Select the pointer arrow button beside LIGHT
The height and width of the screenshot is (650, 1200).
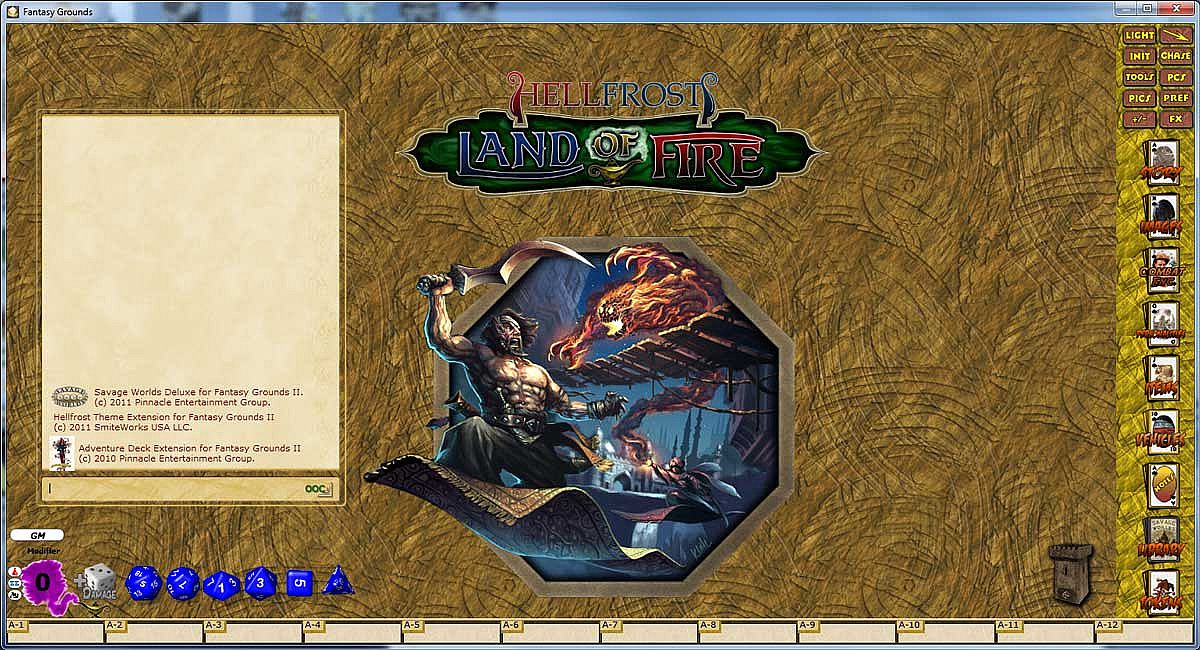click(x=1176, y=35)
